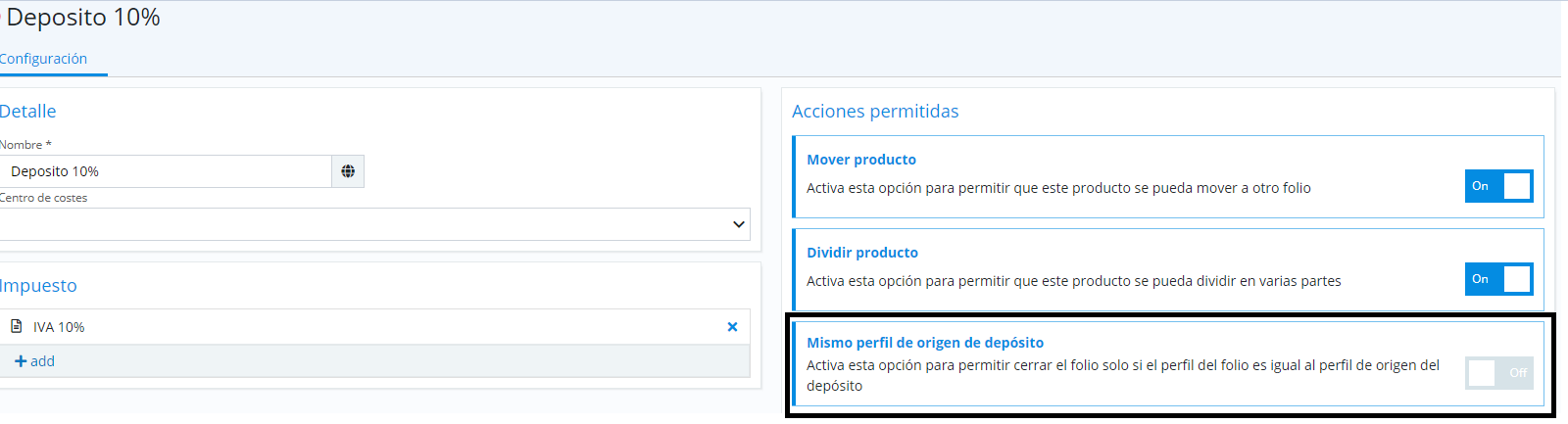Viewport: 1568px width, 424px height.
Task: Click the Mover producto option title
Action: point(861,160)
